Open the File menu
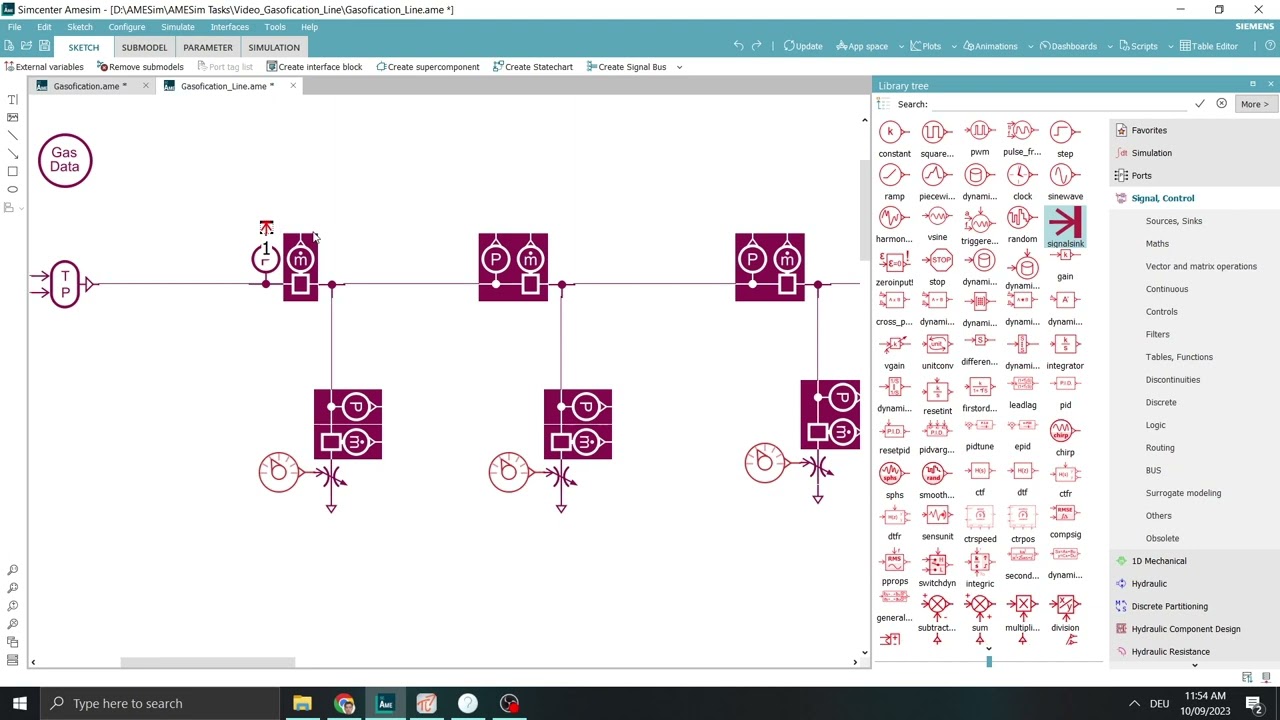The image size is (1280, 720). tap(14, 27)
